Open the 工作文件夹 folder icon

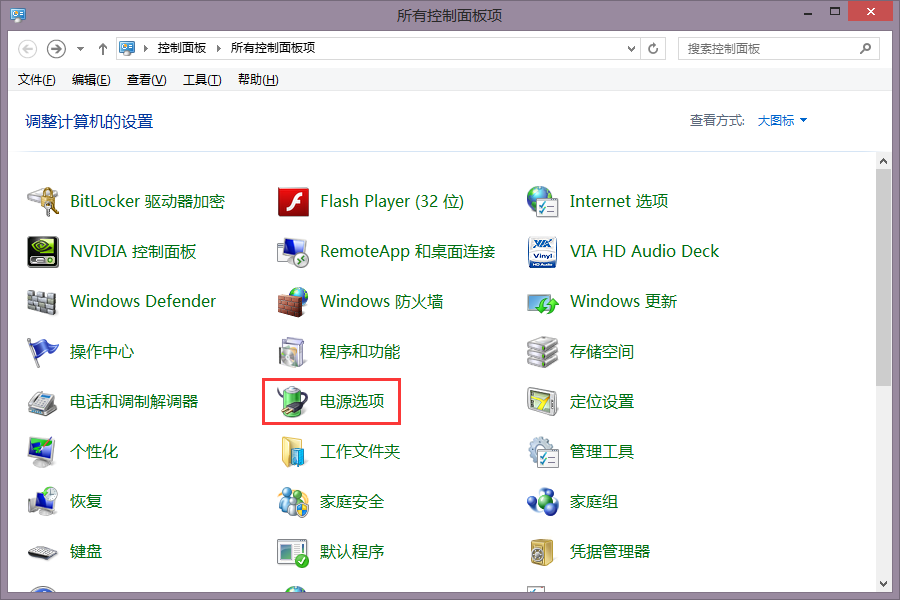293,451
